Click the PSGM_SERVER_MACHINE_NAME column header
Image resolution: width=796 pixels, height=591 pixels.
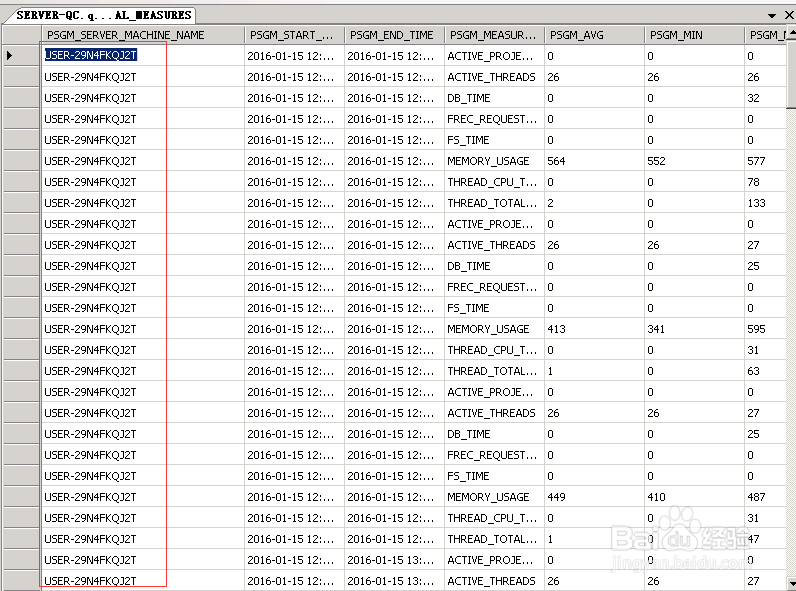[143, 35]
